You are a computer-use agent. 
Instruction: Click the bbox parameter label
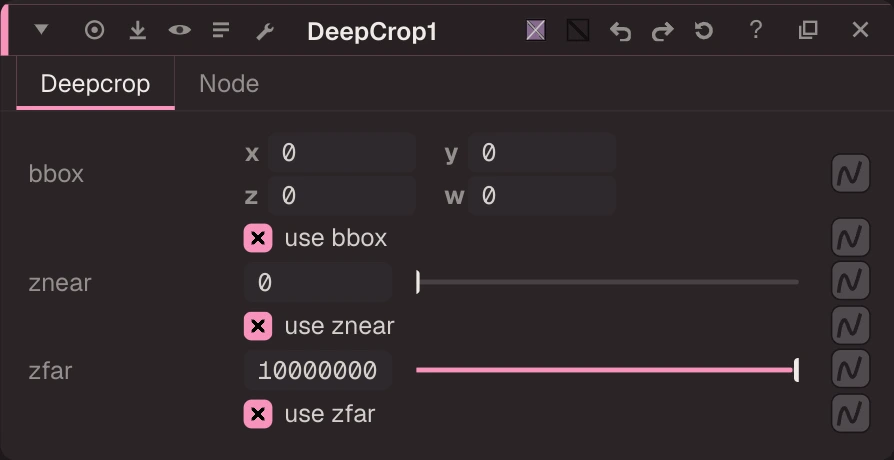pyautogui.click(x=56, y=174)
